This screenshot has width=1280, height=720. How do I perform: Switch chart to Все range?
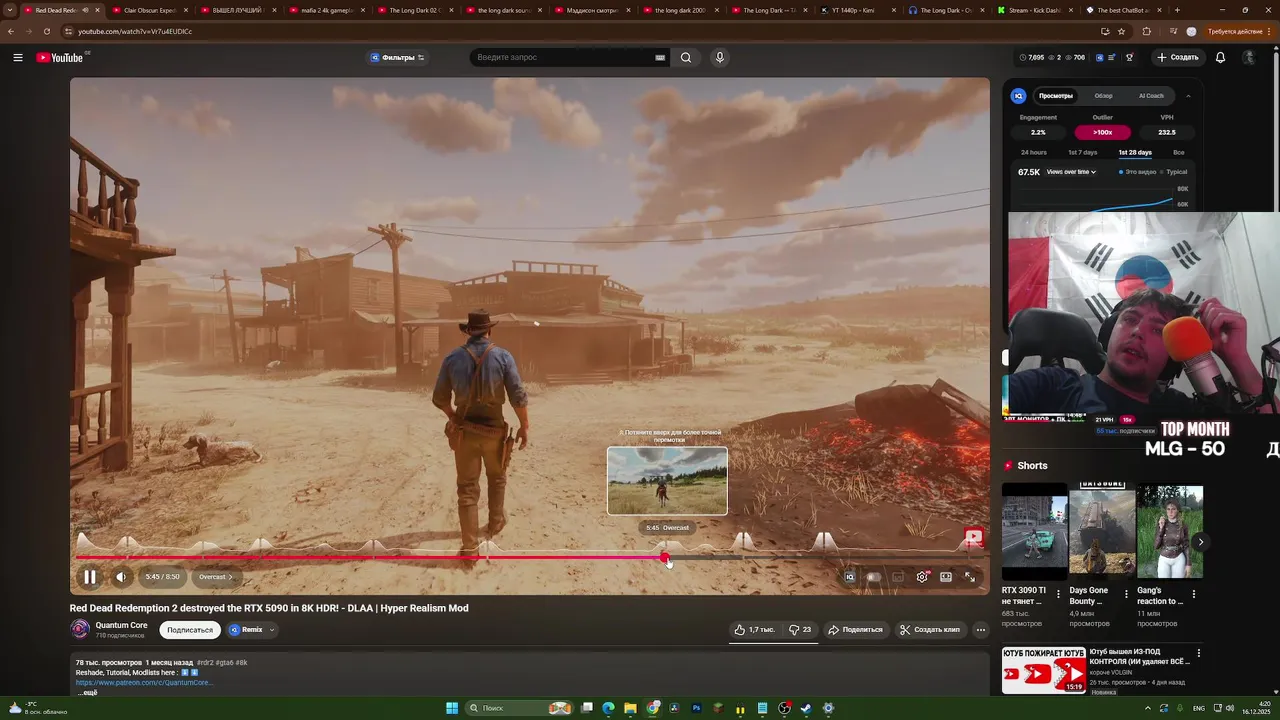click(1179, 152)
